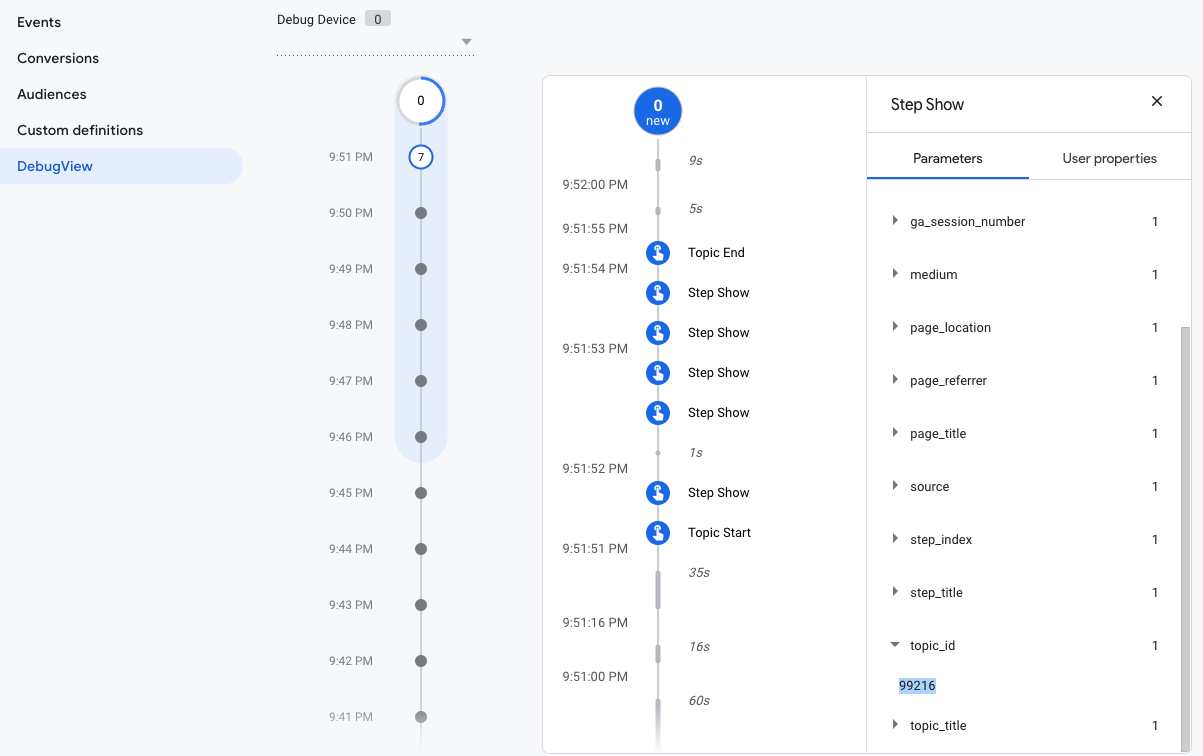Viewport: 1203px width, 756px height.
Task: Go to Custom definitions in sidebar
Action: click(x=80, y=130)
